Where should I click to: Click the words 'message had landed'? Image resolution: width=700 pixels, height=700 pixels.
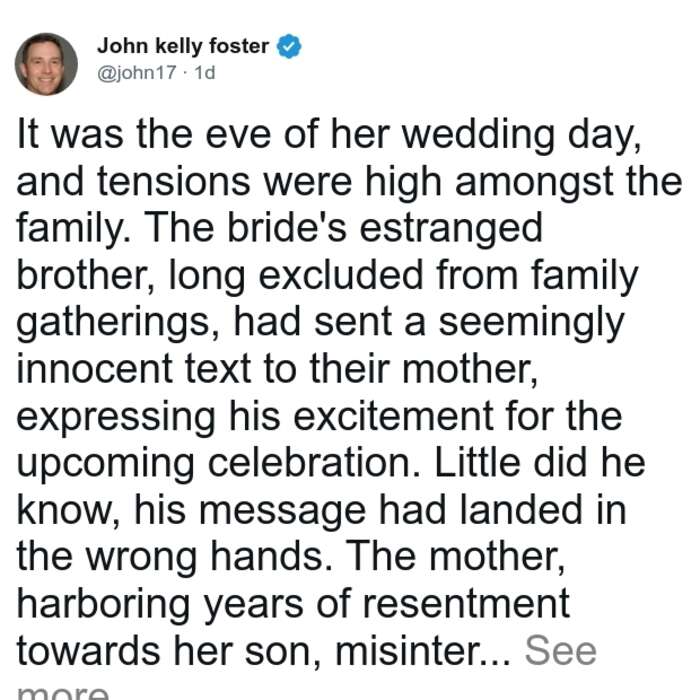tap(391, 511)
